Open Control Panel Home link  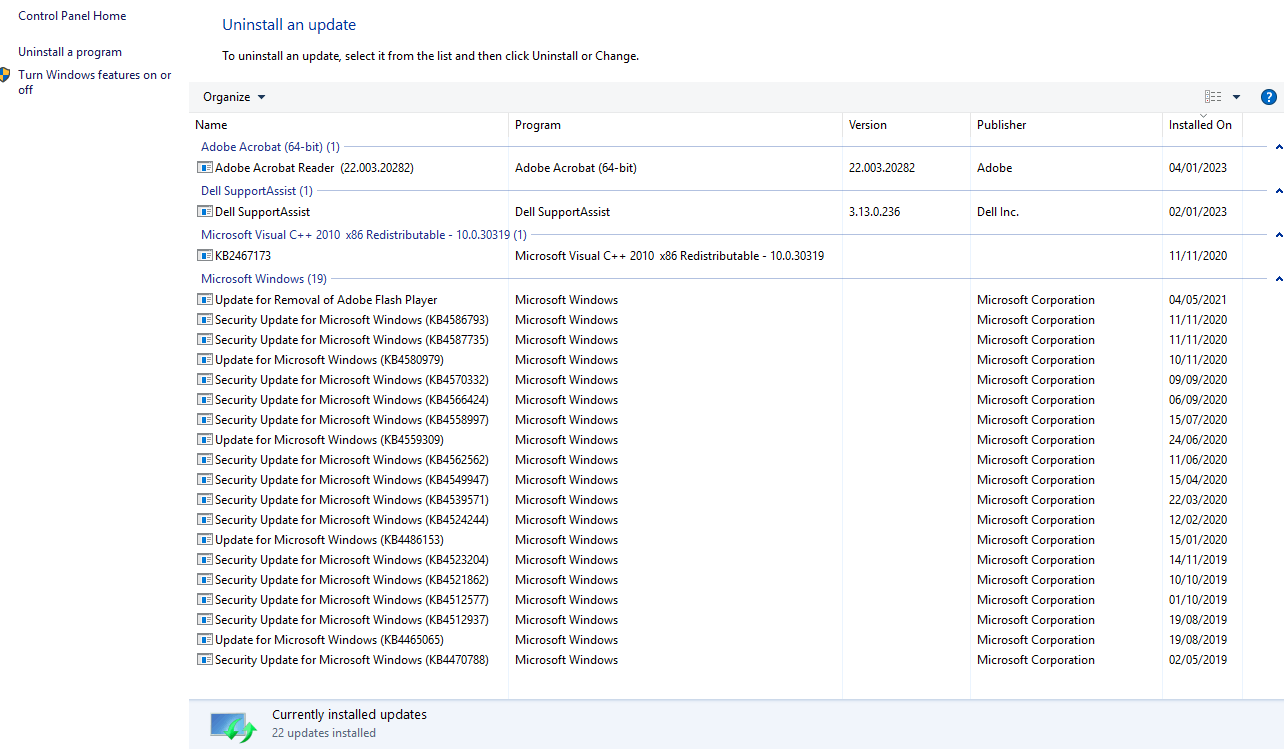(x=72, y=16)
